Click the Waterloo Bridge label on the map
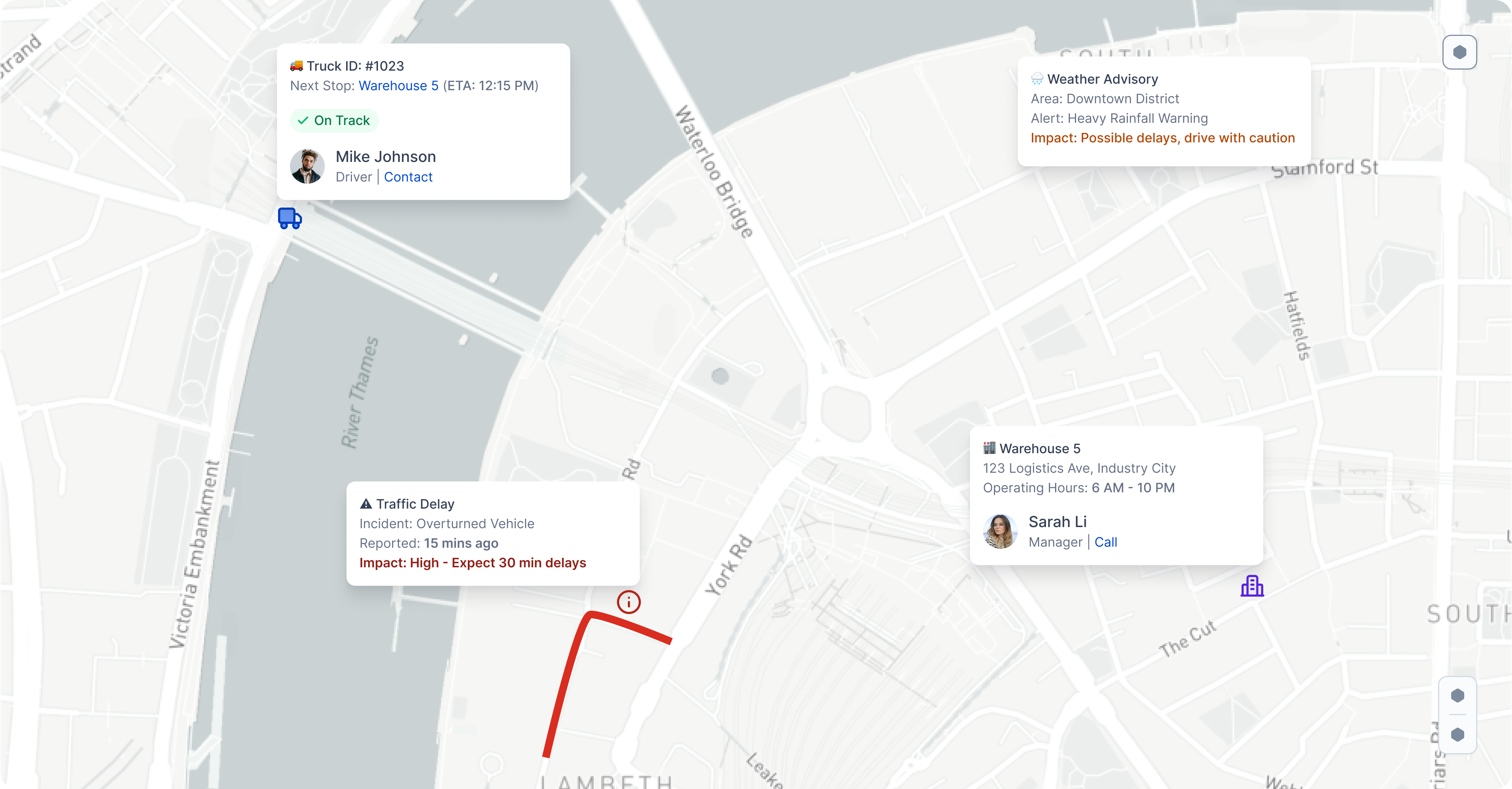Screen dimensions: 1512x789 click(714, 171)
